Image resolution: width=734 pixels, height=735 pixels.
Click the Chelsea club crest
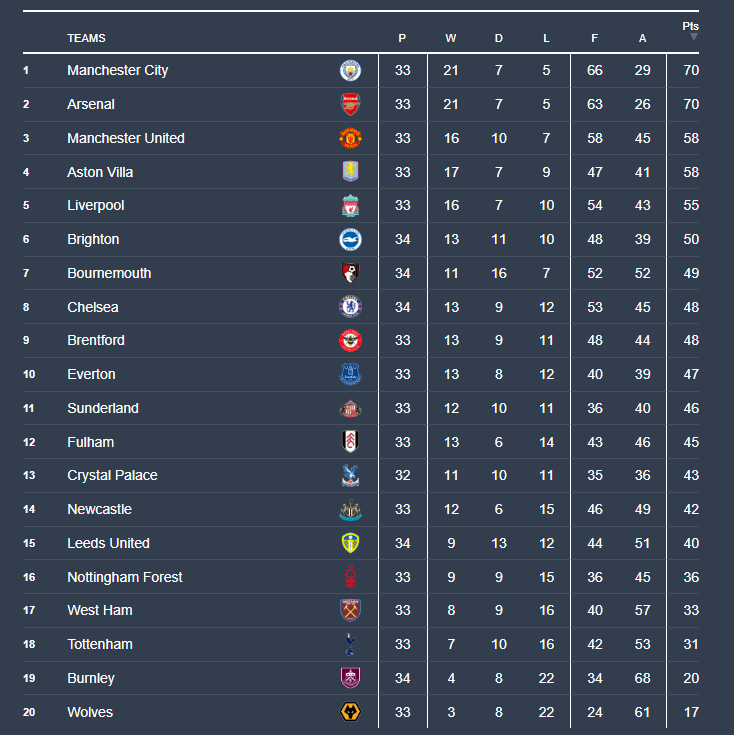(350, 307)
